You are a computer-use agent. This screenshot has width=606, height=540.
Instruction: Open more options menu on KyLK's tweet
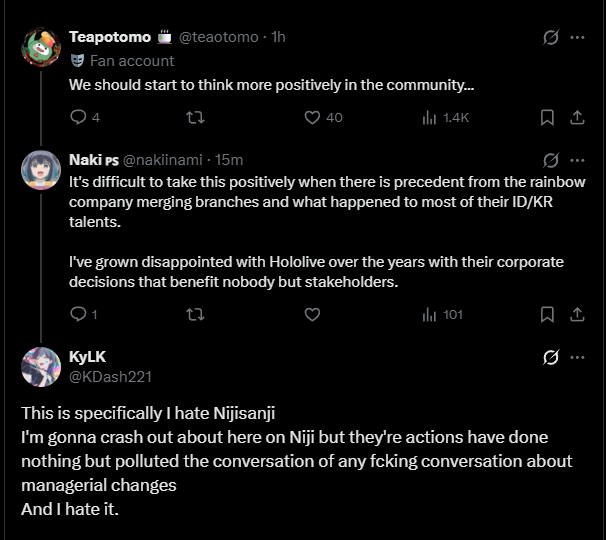tap(577, 357)
